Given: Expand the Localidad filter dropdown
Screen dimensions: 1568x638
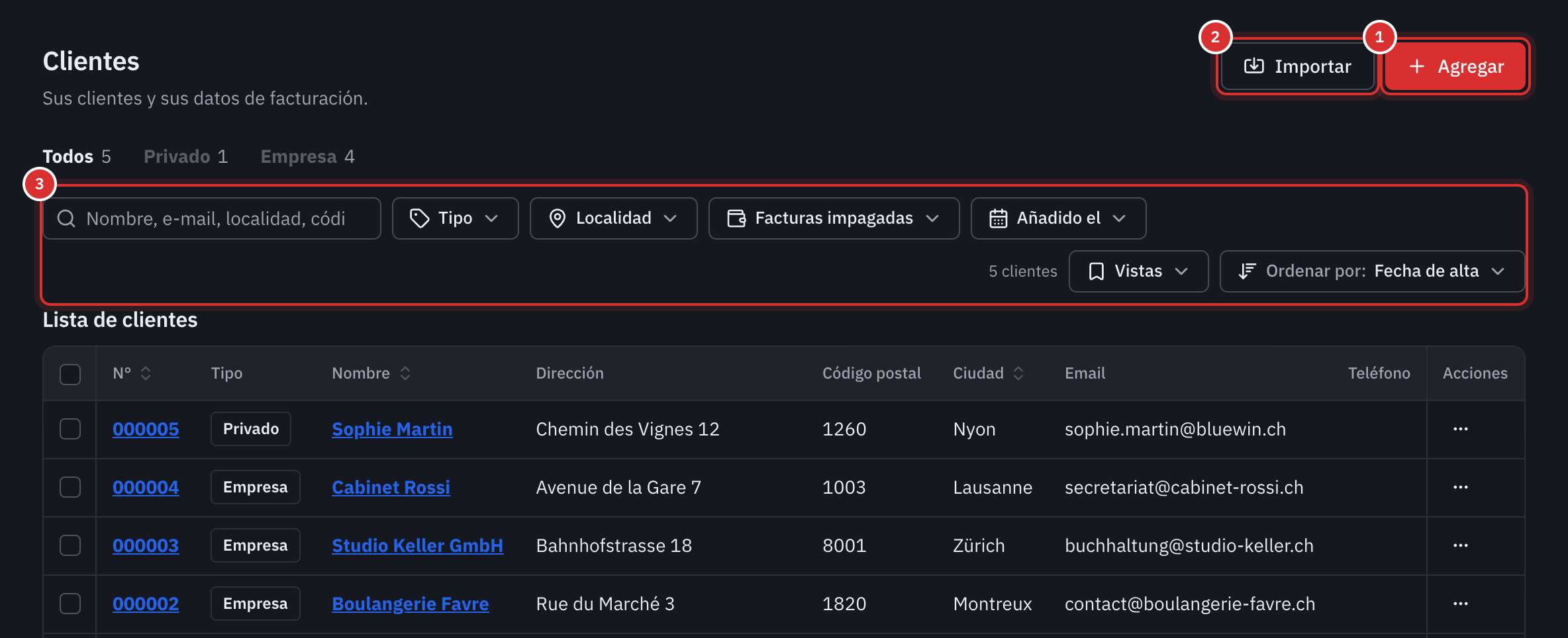Looking at the screenshot, I should tap(613, 218).
